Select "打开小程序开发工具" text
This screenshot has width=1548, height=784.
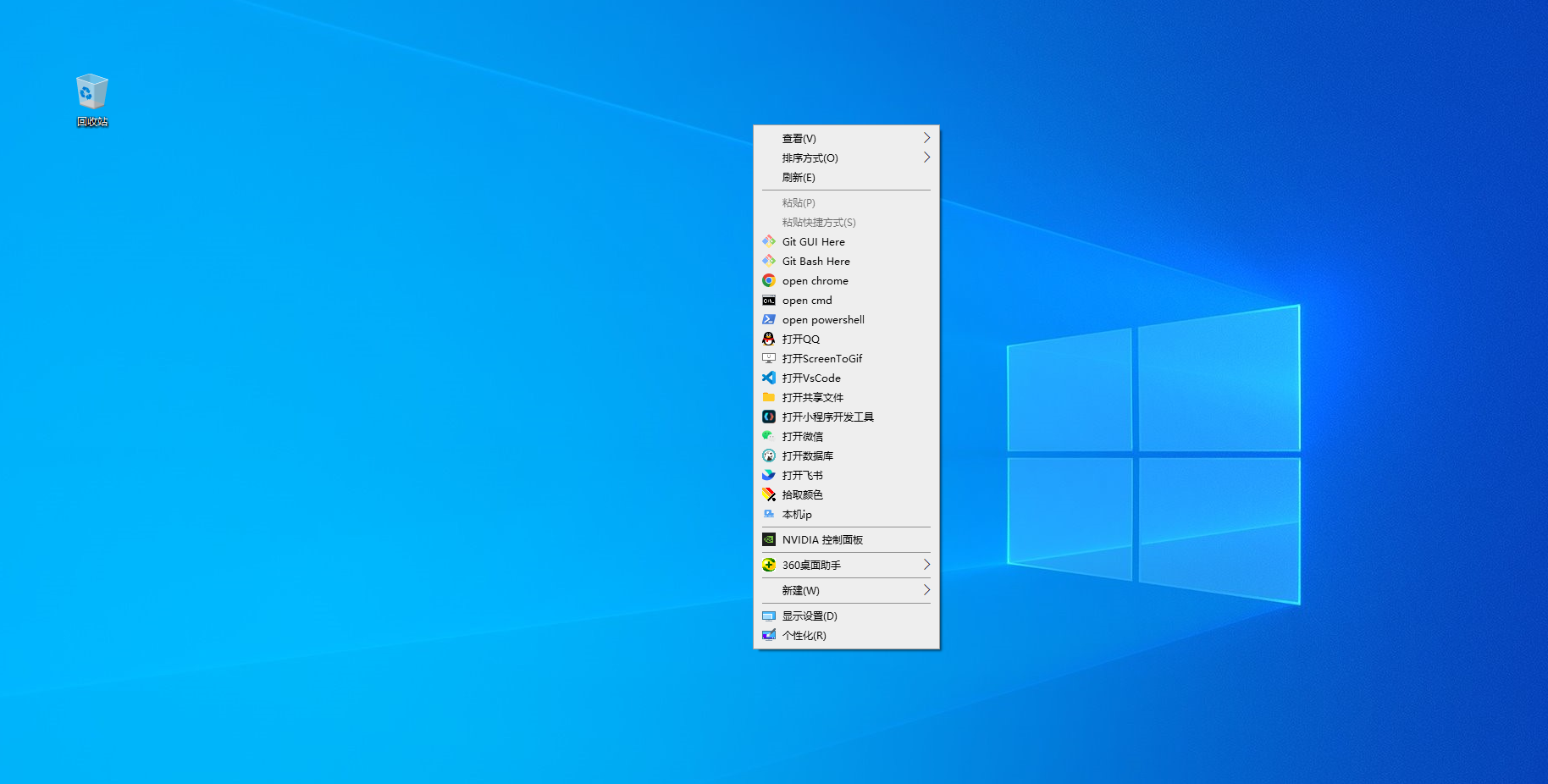click(827, 417)
